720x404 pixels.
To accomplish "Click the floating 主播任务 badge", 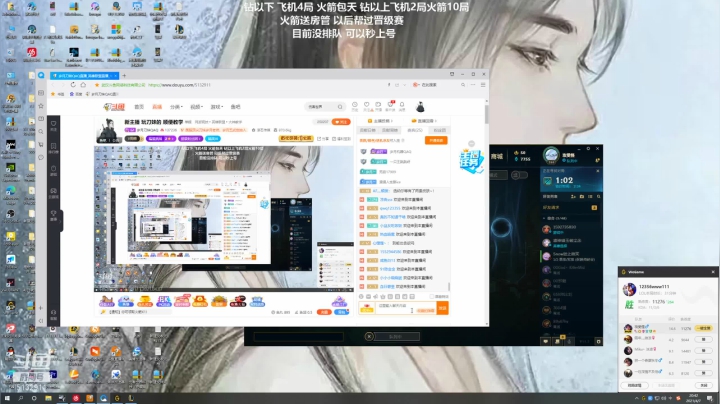I will click(472, 161).
